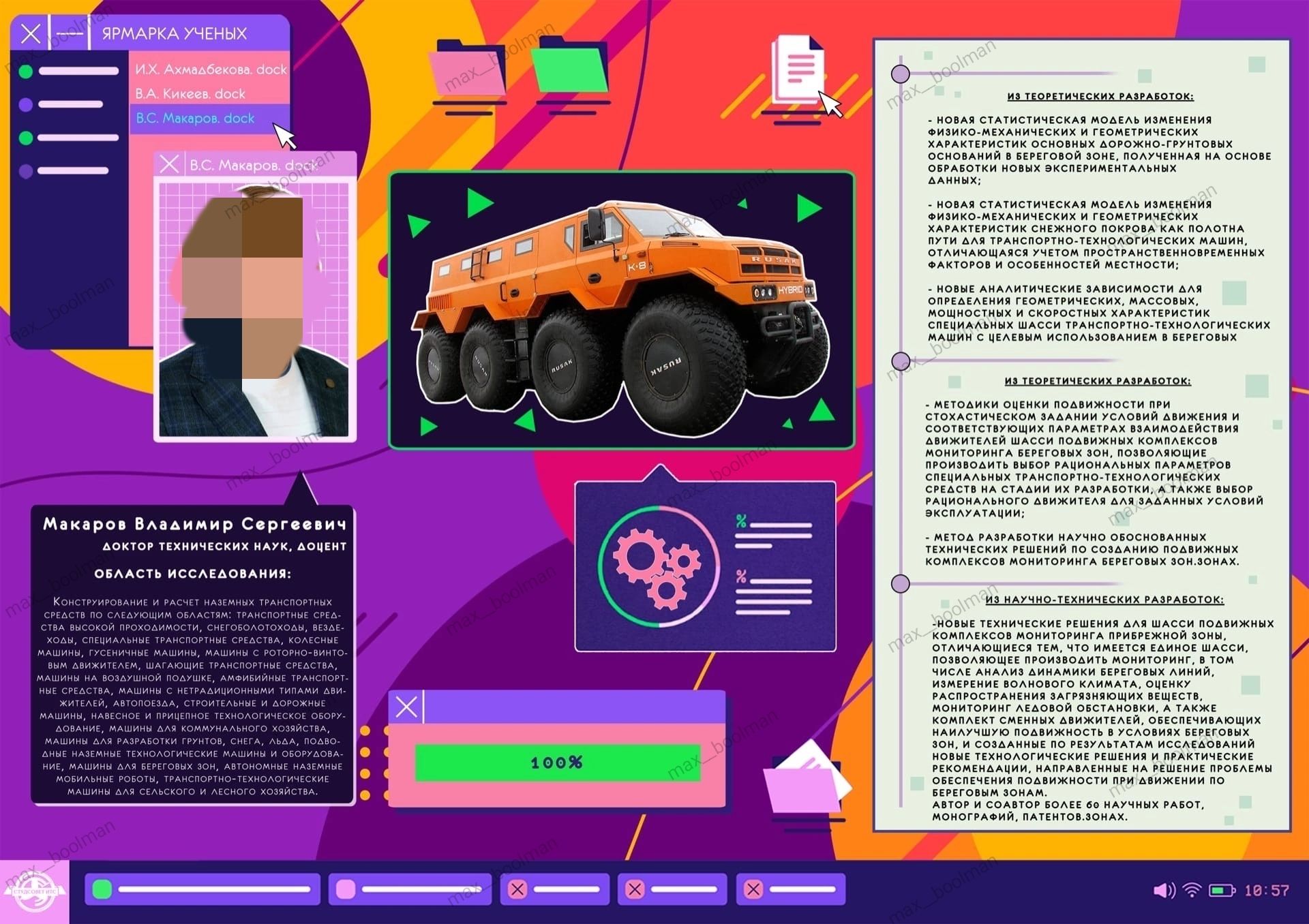Viewport: 1309px width, 924px height.
Task: Open the clock showing 10:57
Action: pyautogui.click(x=1267, y=891)
